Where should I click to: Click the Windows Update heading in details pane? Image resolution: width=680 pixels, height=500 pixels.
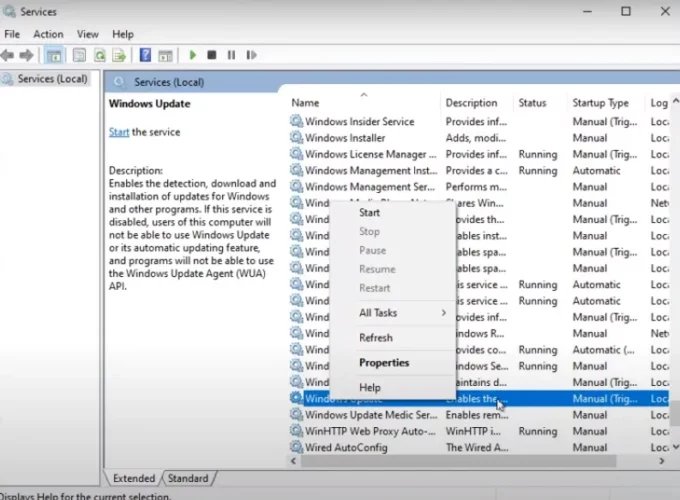point(150,104)
